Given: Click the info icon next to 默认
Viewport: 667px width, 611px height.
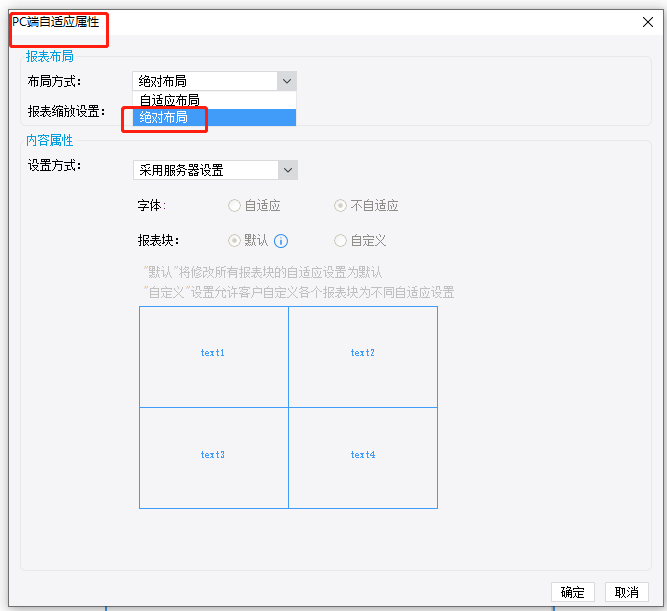Looking at the screenshot, I should (x=281, y=241).
